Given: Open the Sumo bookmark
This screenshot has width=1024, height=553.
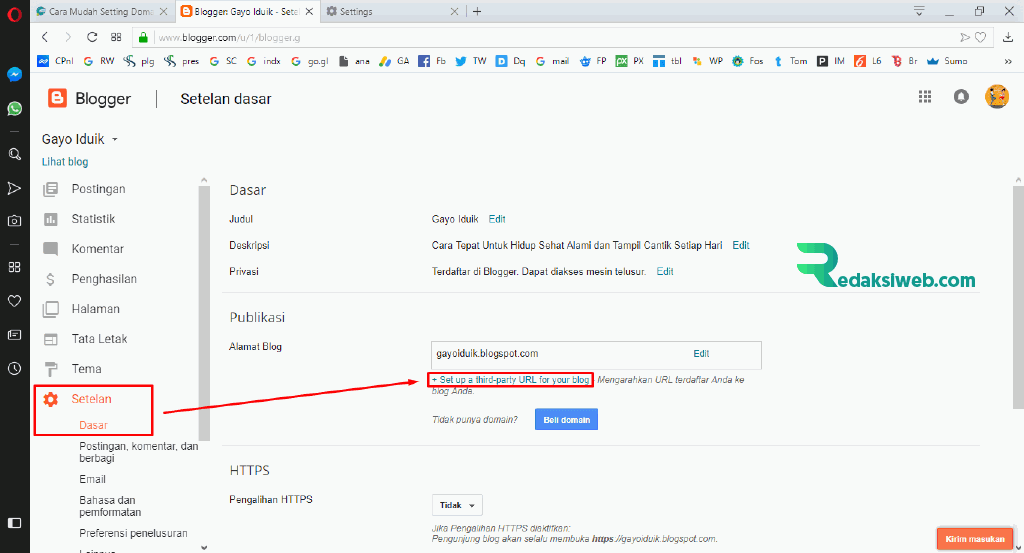Looking at the screenshot, I should pos(947,61).
